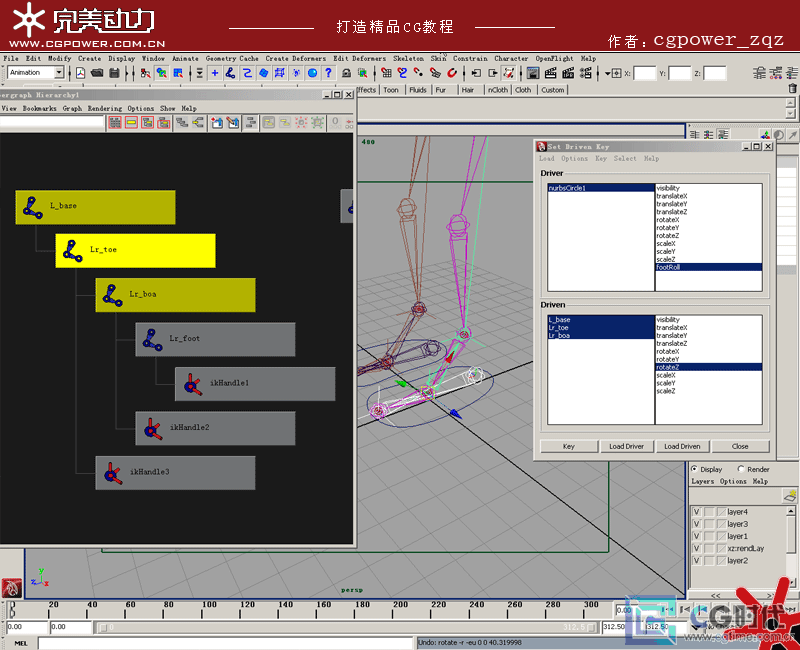
Task: Open the Render View window icon
Action: tap(533, 73)
